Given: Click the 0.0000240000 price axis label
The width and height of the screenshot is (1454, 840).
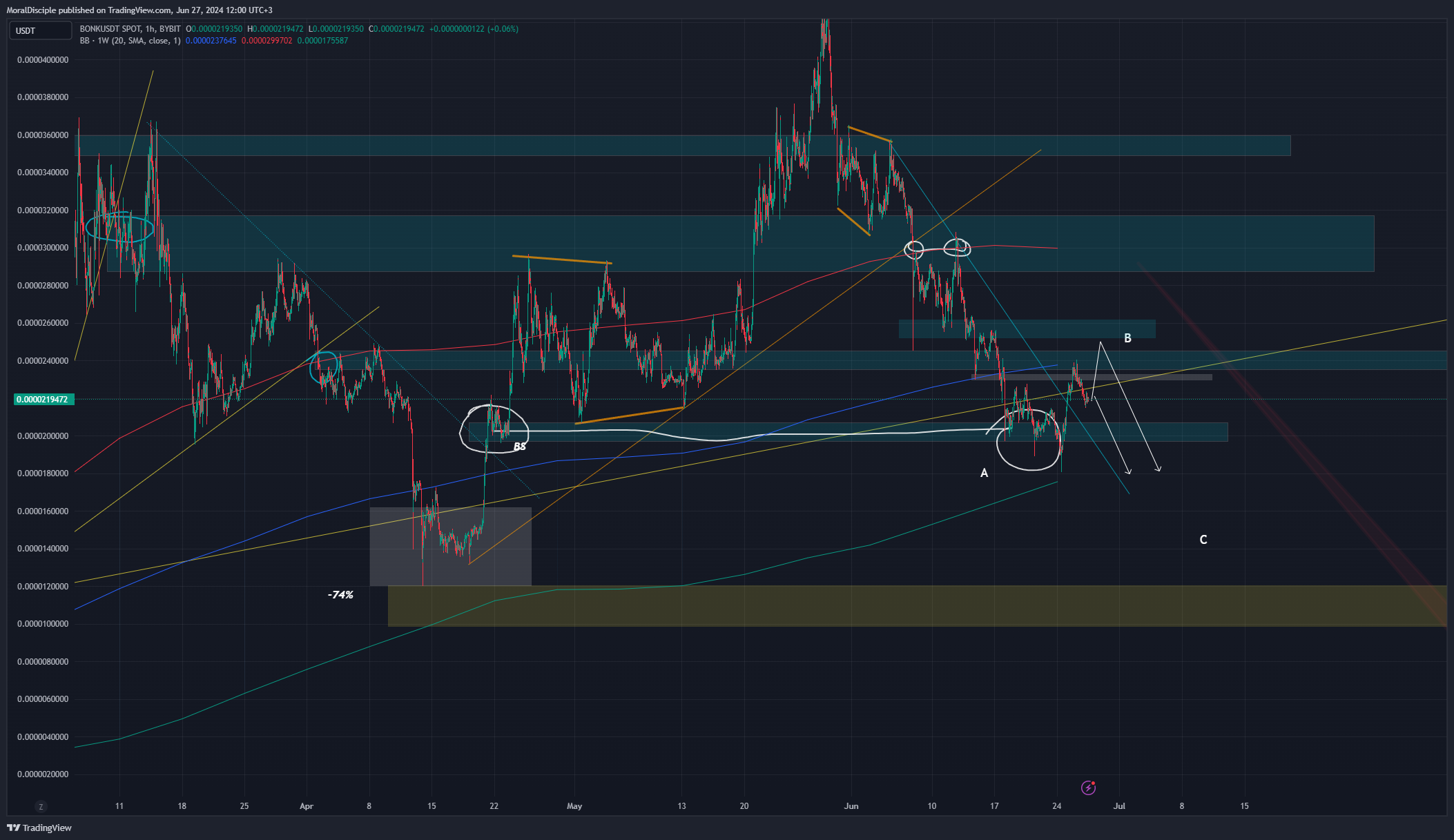Looking at the screenshot, I should (43, 361).
